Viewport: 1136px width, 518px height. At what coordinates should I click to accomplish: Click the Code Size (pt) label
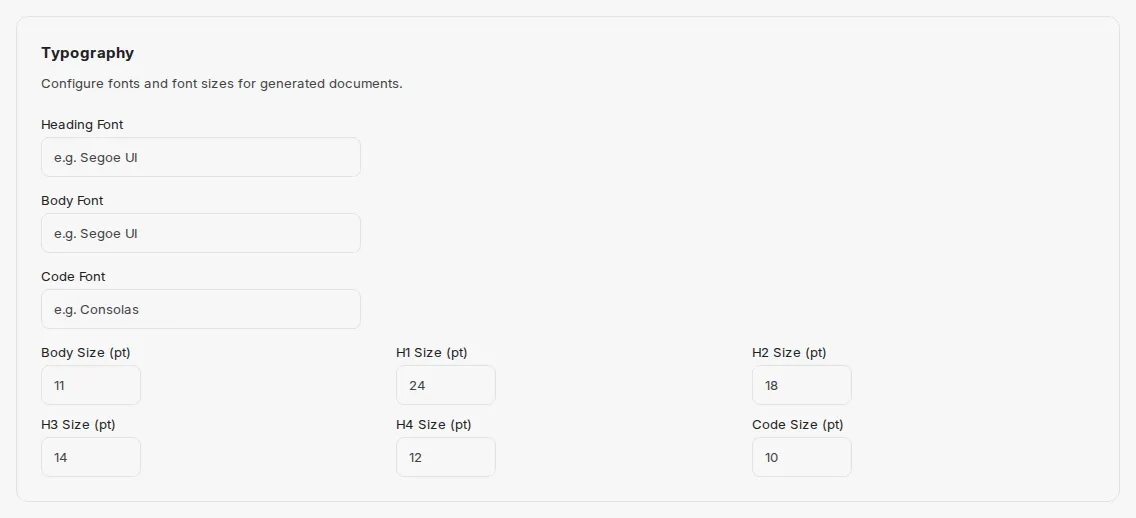click(798, 425)
